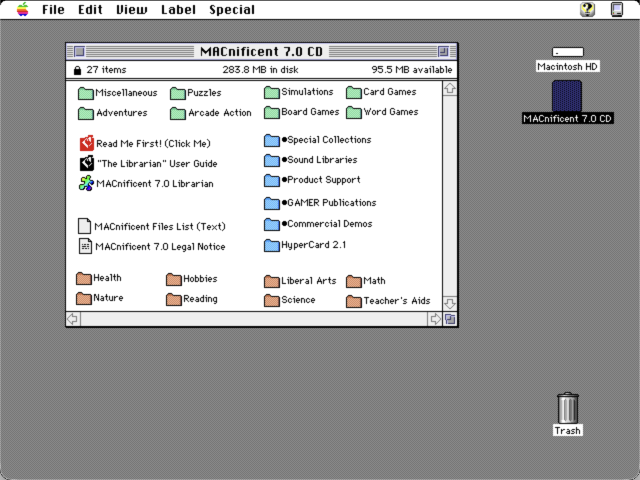Click the Liberal Arts folder icon
The height and width of the screenshot is (480, 640).
point(271,282)
